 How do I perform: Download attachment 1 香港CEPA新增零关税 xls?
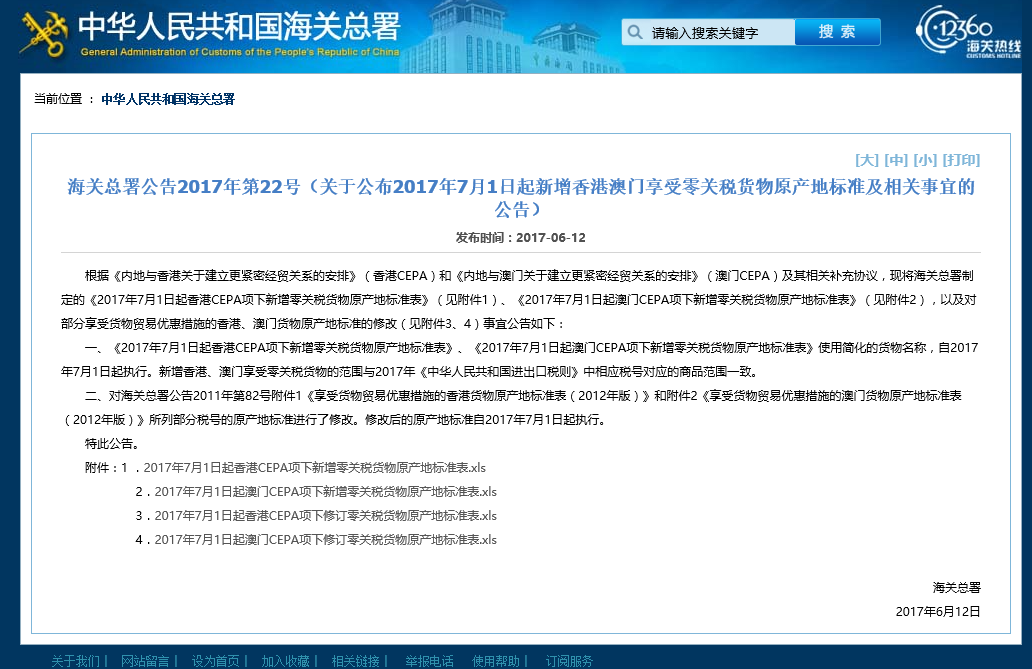(315, 468)
